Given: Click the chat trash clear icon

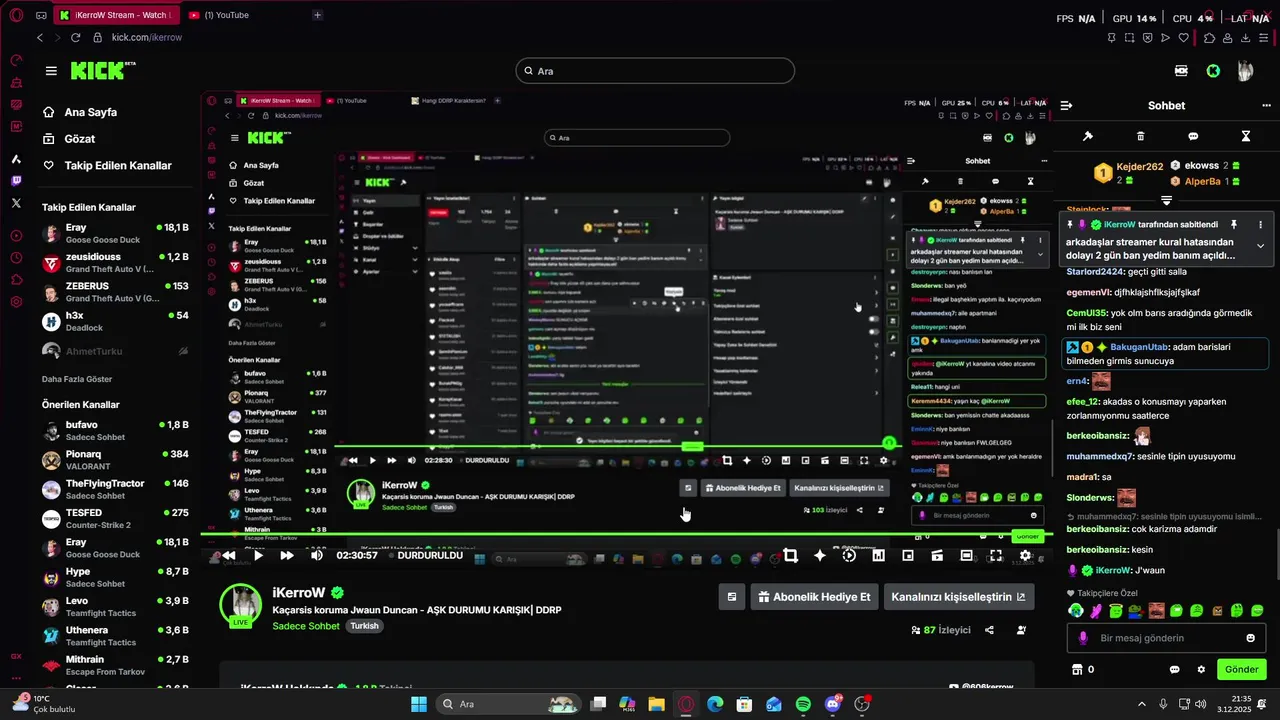Looking at the screenshot, I should coord(1141,136).
